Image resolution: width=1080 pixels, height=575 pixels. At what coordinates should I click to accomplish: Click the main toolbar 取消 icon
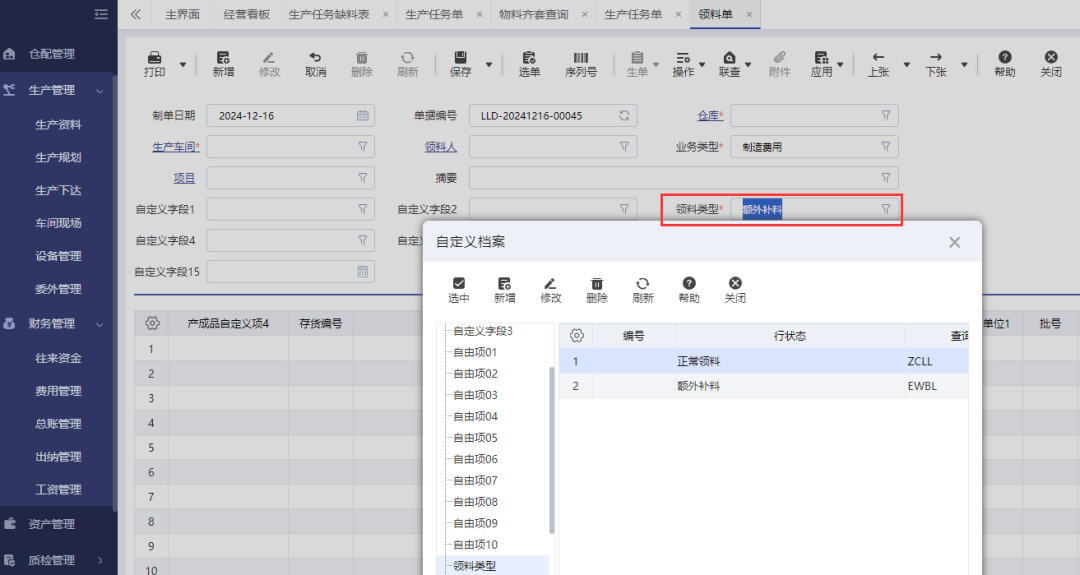[x=315, y=57]
